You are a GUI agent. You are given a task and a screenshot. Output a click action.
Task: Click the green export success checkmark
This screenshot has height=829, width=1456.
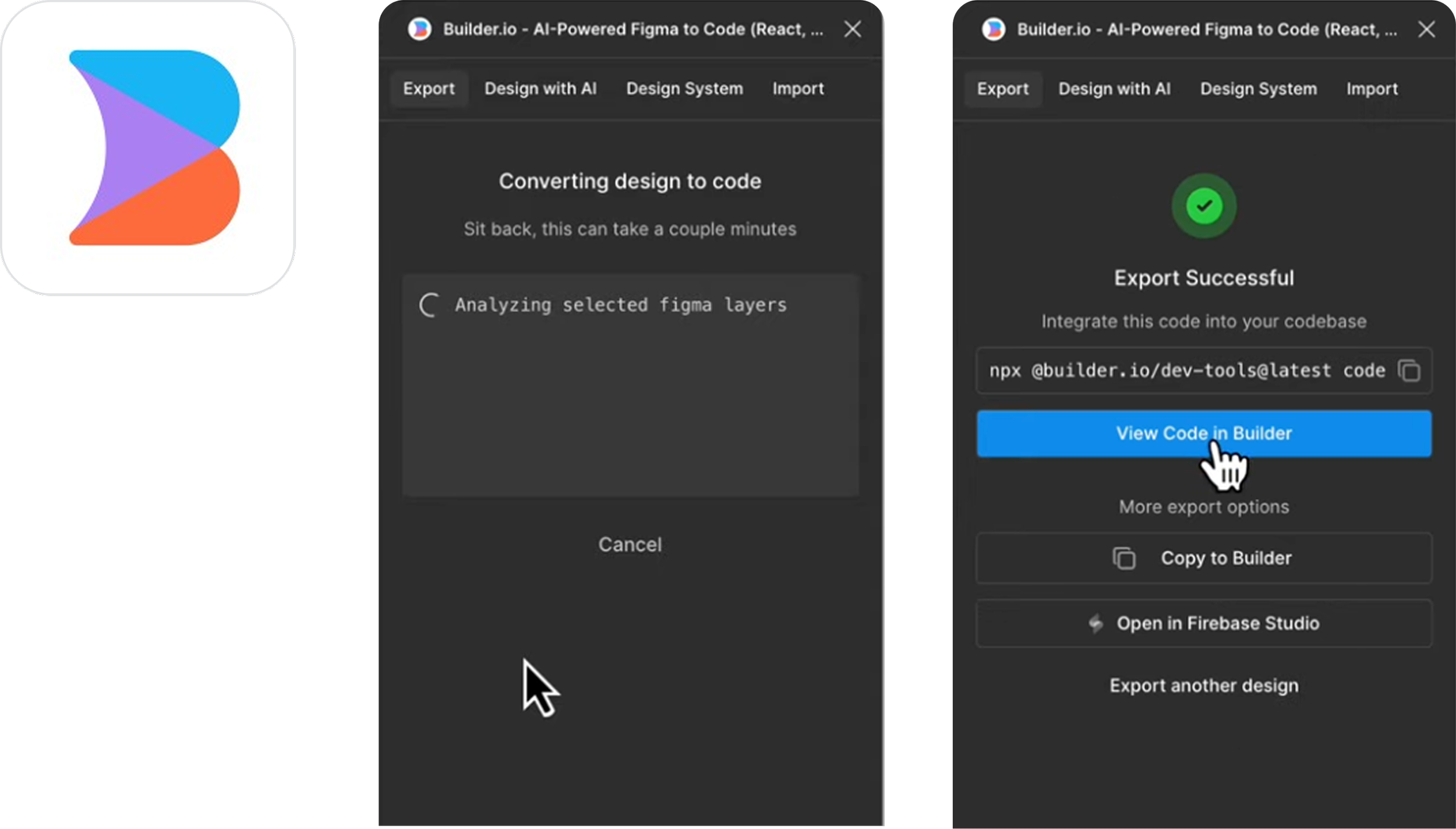coord(1204,206)
